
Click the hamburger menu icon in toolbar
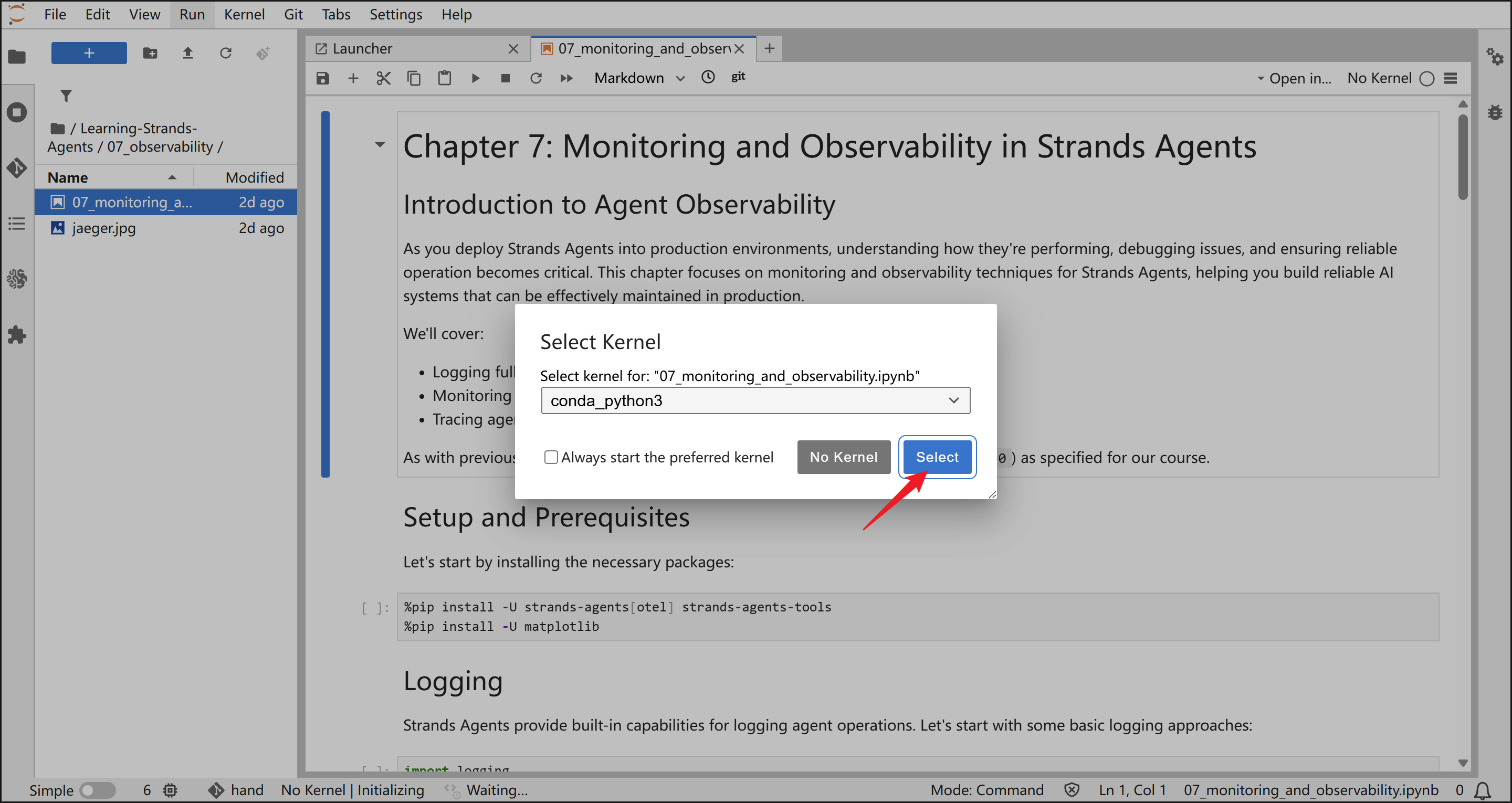tap(1451, 78)
